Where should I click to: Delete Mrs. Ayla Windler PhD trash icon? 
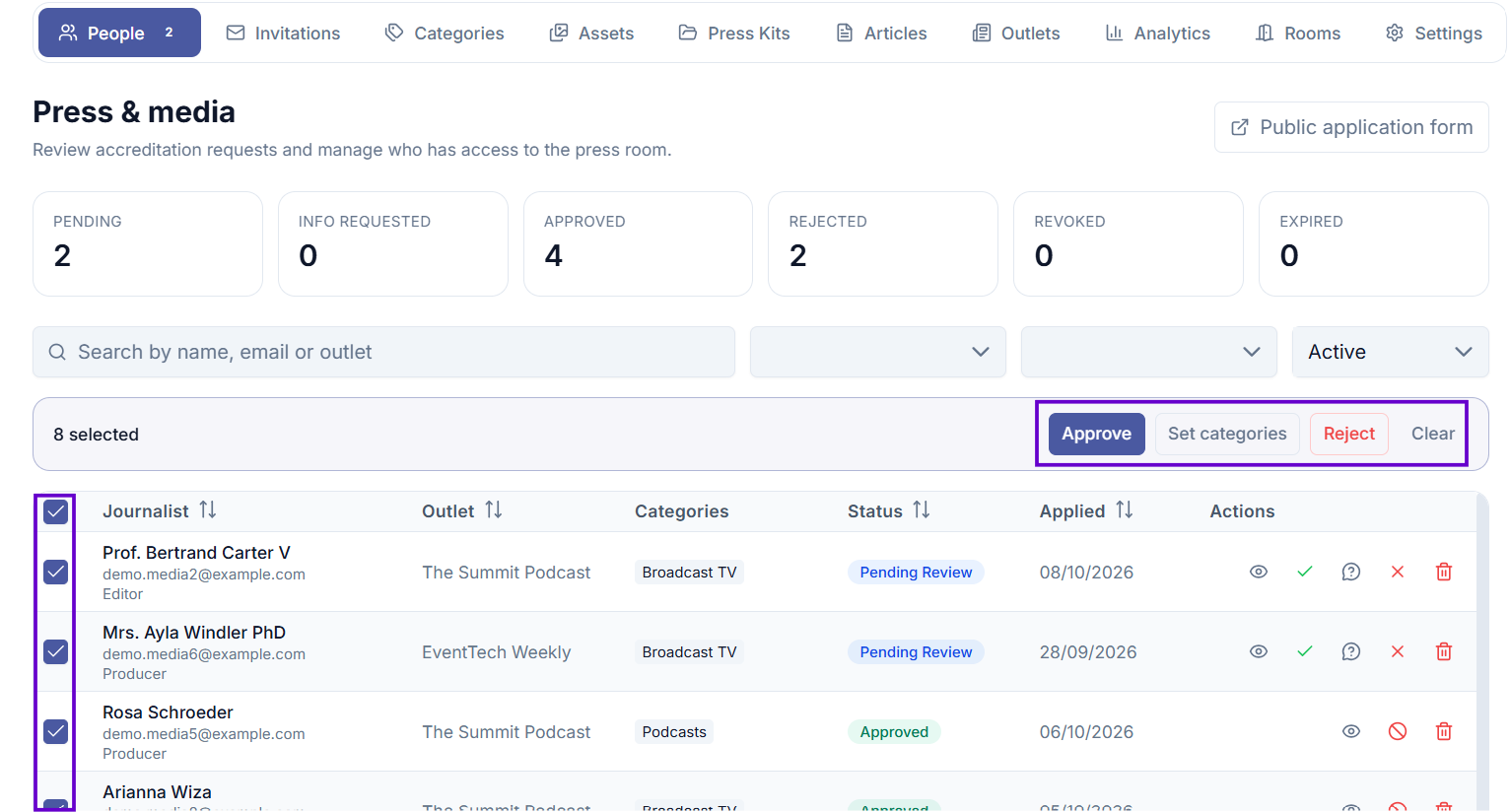coord(1444,651)
